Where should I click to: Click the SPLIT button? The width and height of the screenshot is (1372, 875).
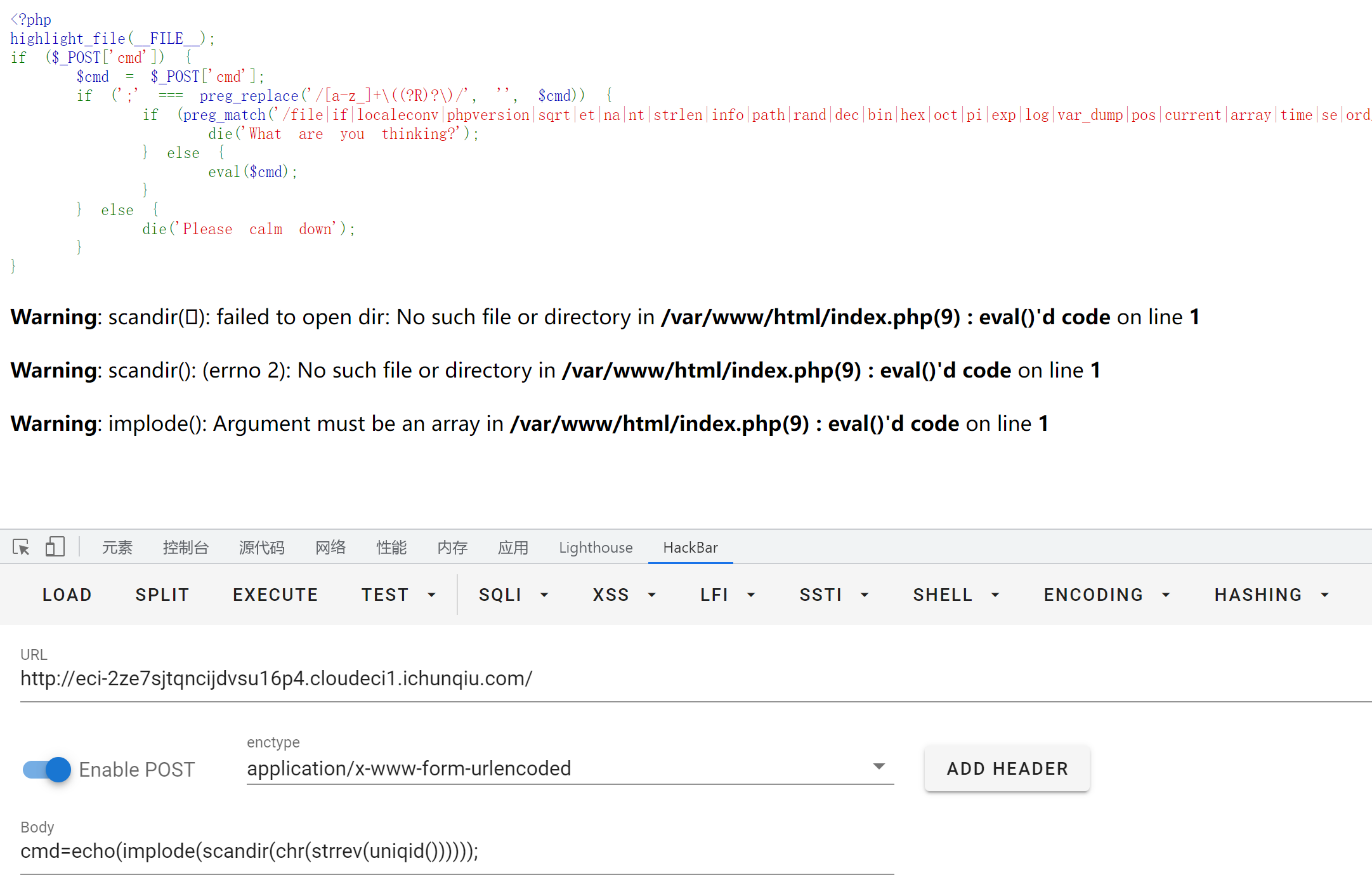[162, 595]
